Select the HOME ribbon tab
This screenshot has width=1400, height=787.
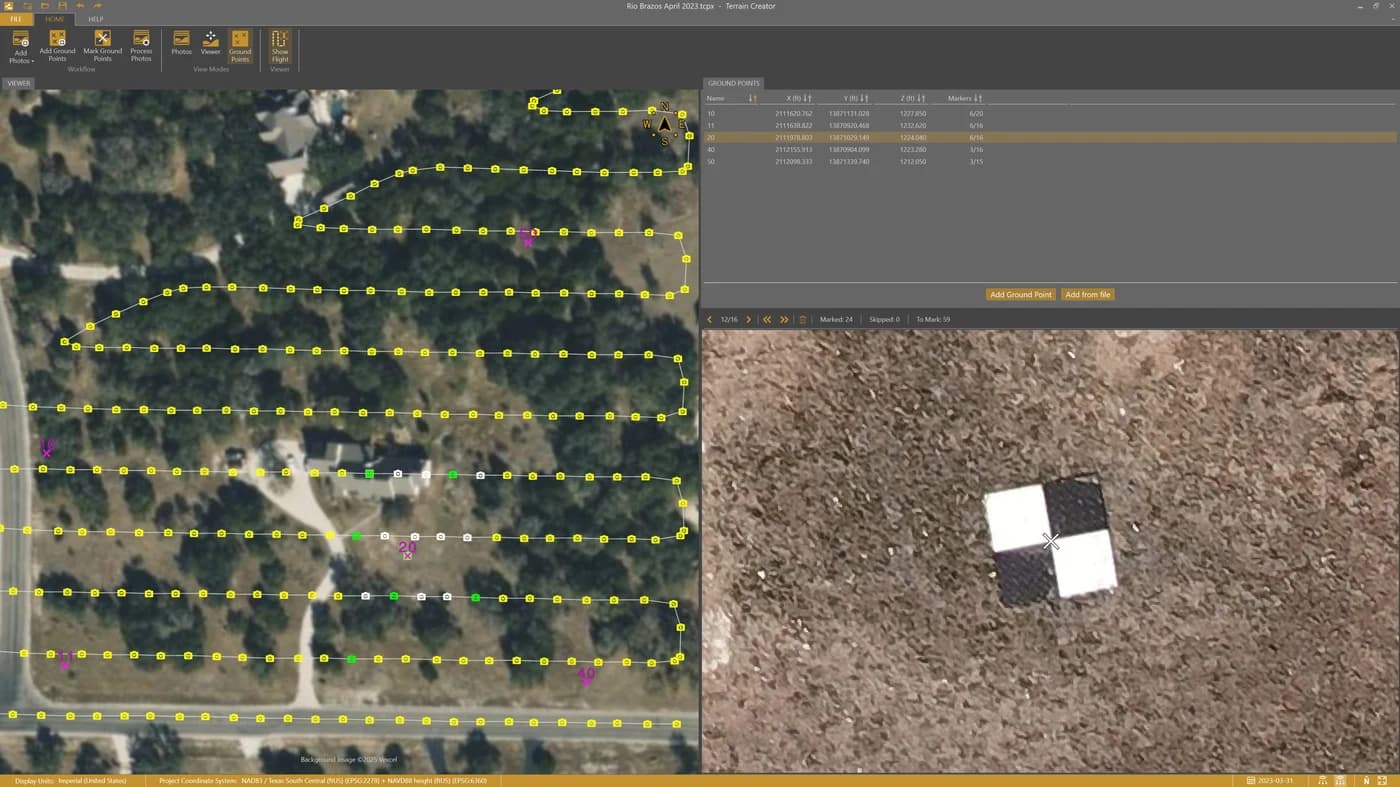[x=55, y=19]
